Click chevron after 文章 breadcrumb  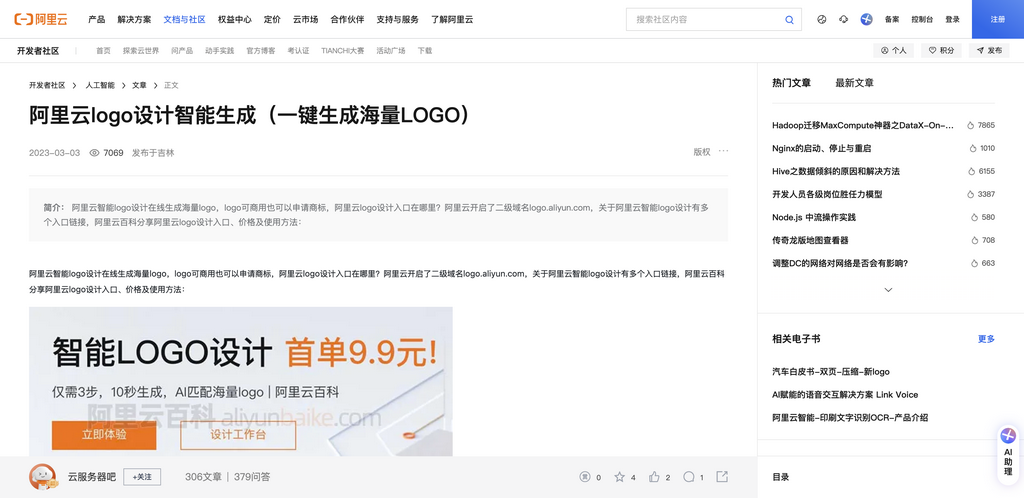point(155,86)
